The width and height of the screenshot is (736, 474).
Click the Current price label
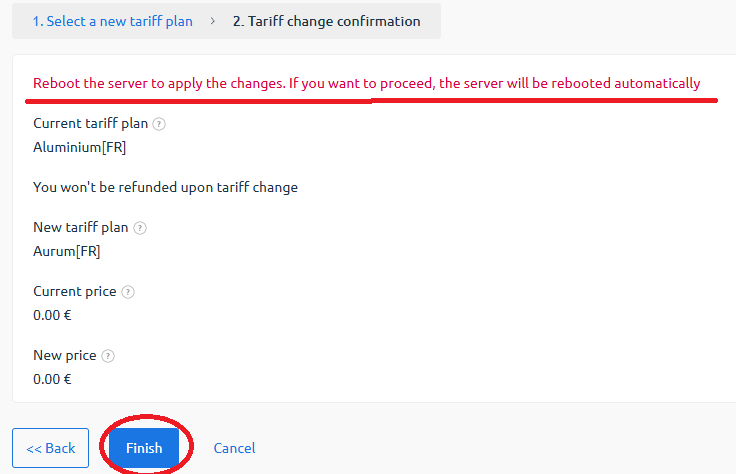tap(75, 291)
